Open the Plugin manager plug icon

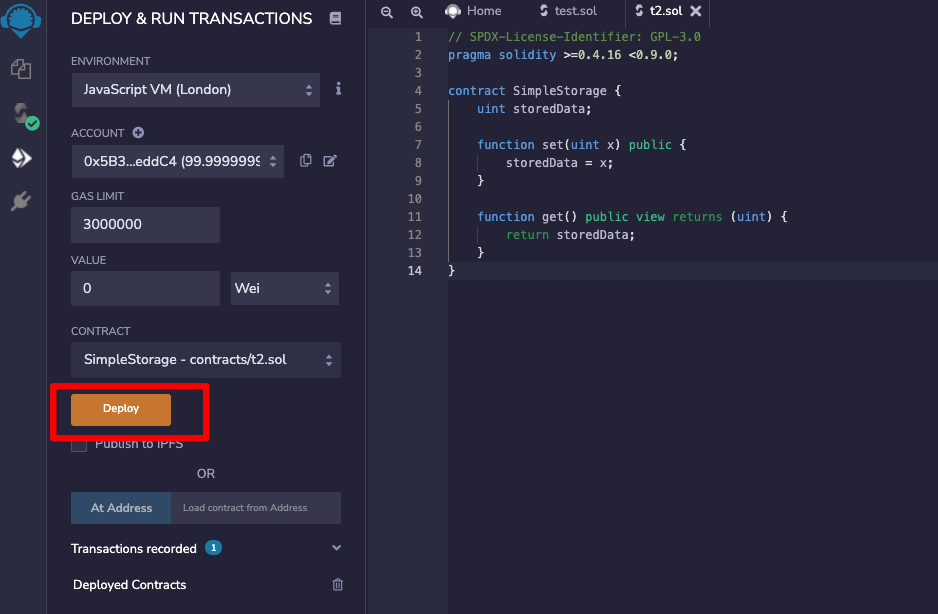(x=21, y=201)
